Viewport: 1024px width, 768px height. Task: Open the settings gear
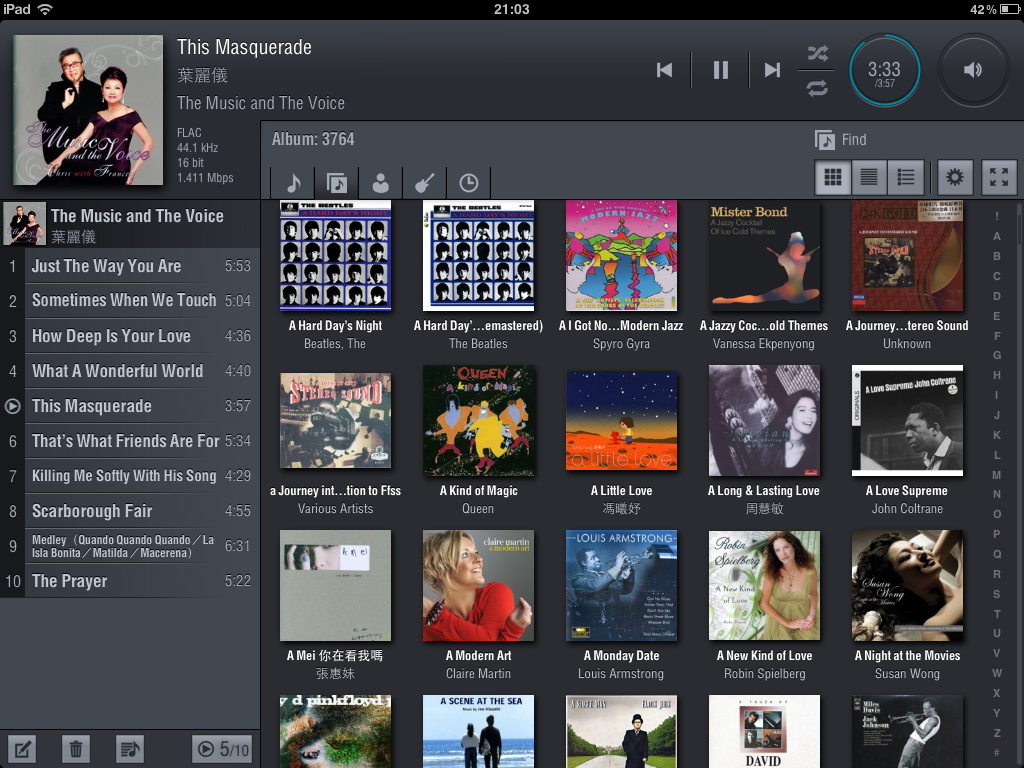click(955, 177)
